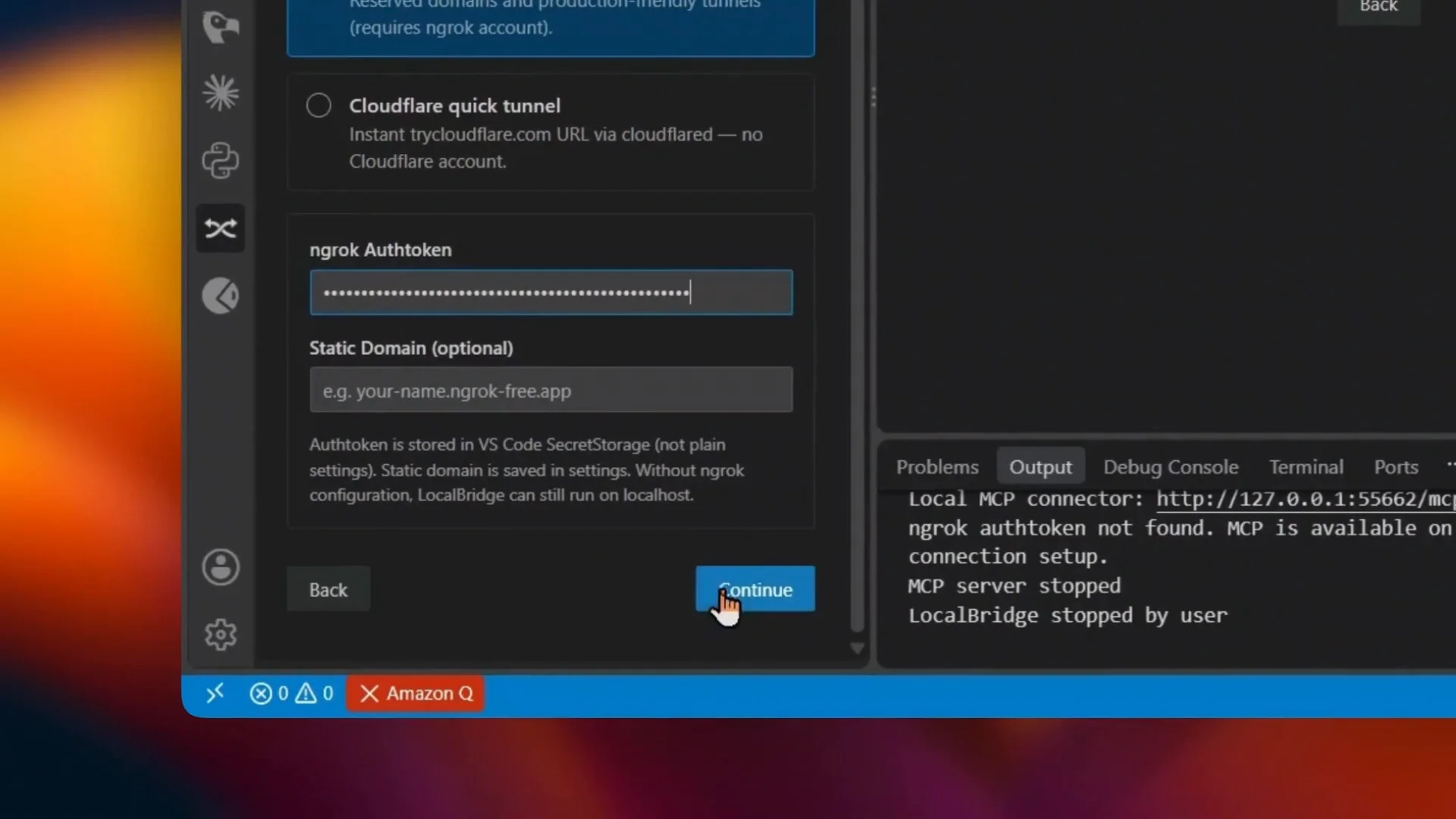Click the Continue button
The image size is (1456, 819).
tap(755, 589)
